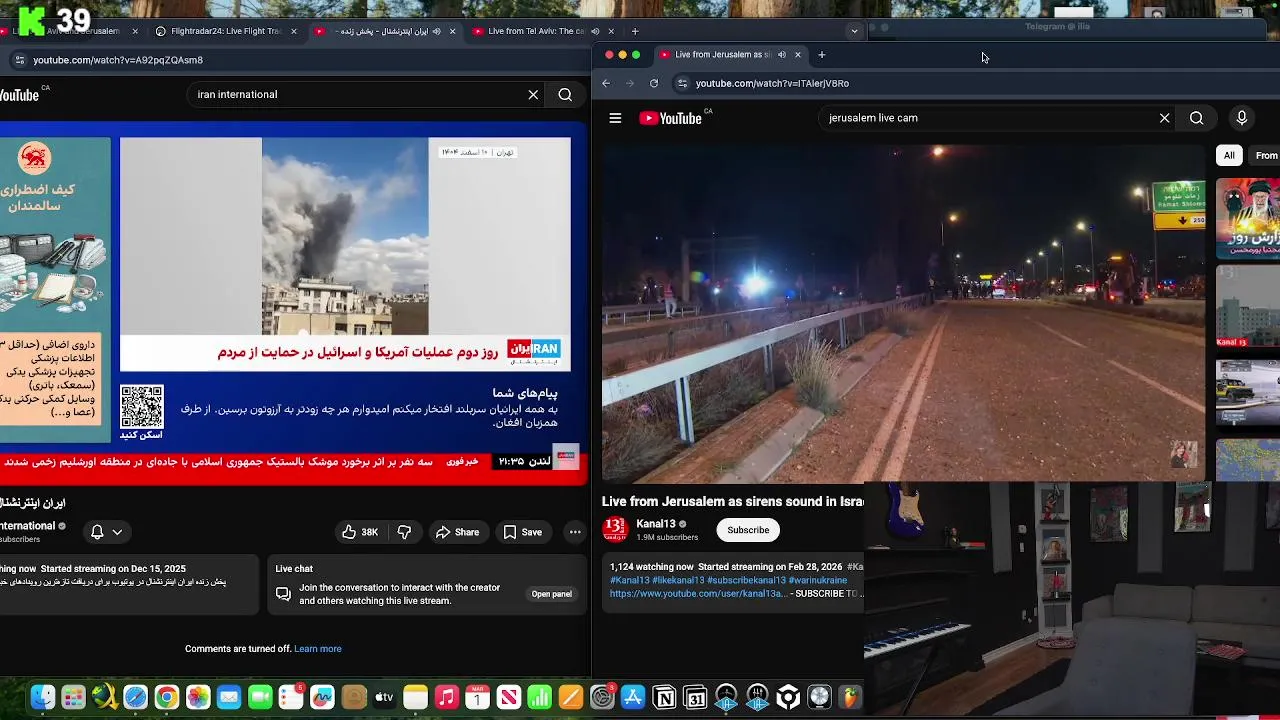Go to the YouTube home logo in the right window
Screen dimensions: 1280x720
tap(670, 118)
